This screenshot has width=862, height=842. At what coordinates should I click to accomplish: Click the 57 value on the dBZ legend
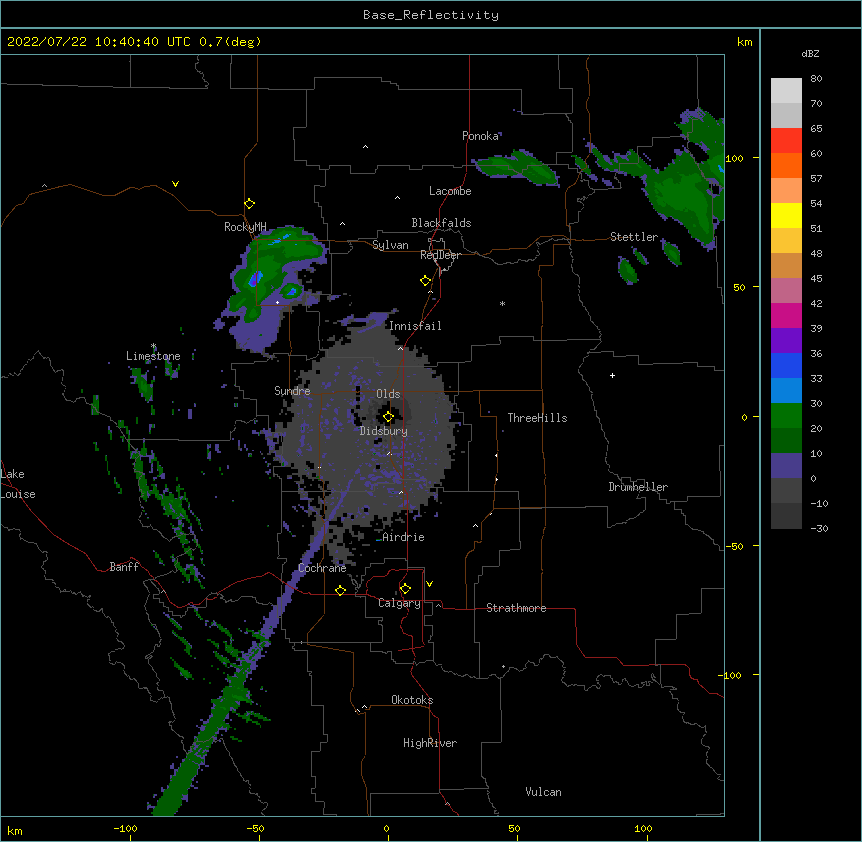point(816,179)
